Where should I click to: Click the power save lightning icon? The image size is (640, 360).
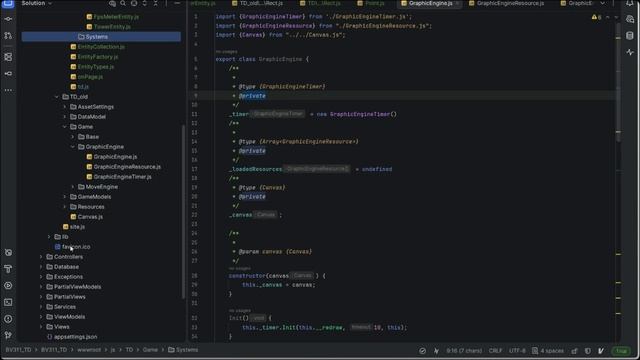[x=436, y=351]
